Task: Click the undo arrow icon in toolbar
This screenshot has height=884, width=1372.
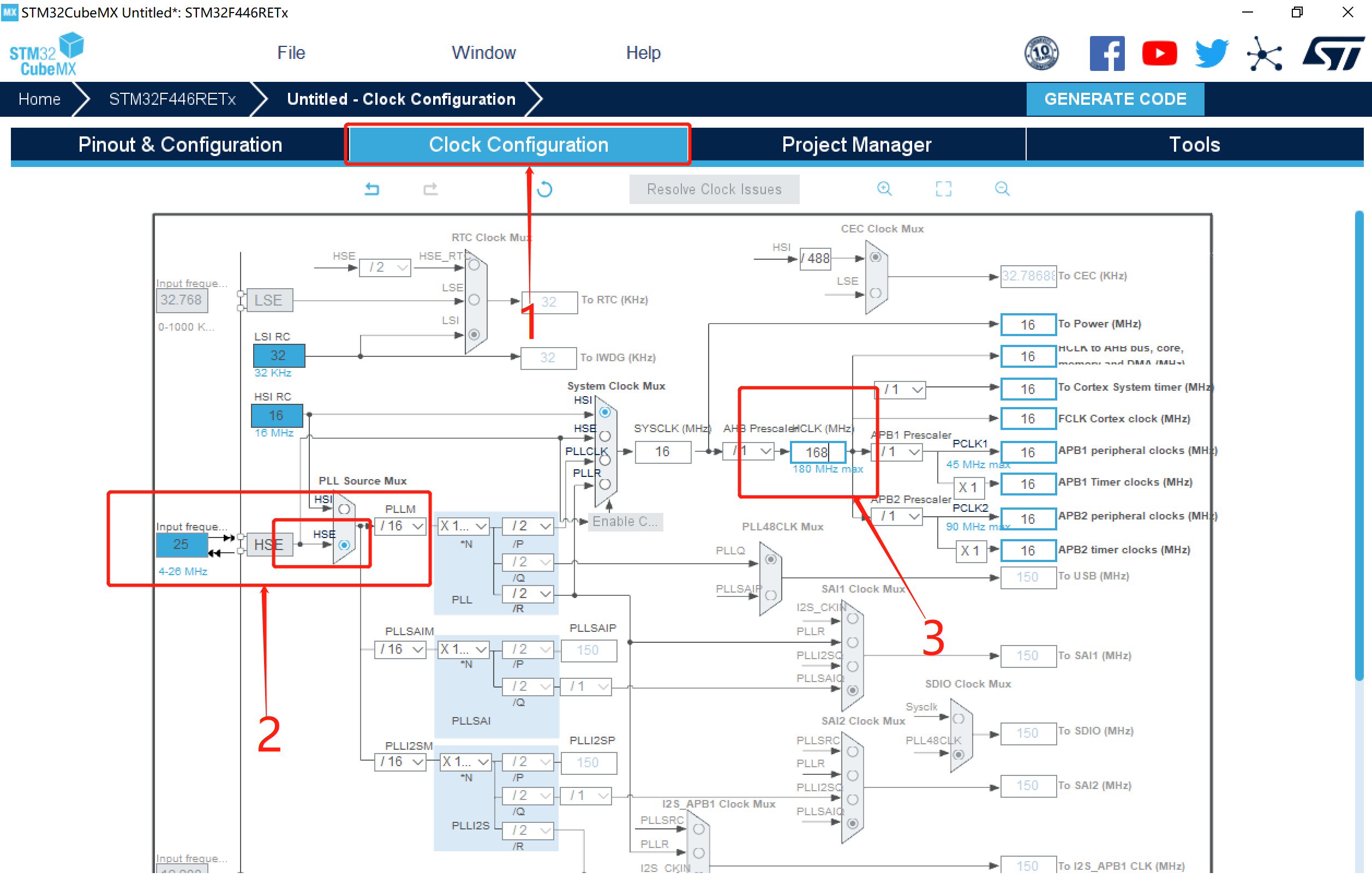Action: (372, 188)
